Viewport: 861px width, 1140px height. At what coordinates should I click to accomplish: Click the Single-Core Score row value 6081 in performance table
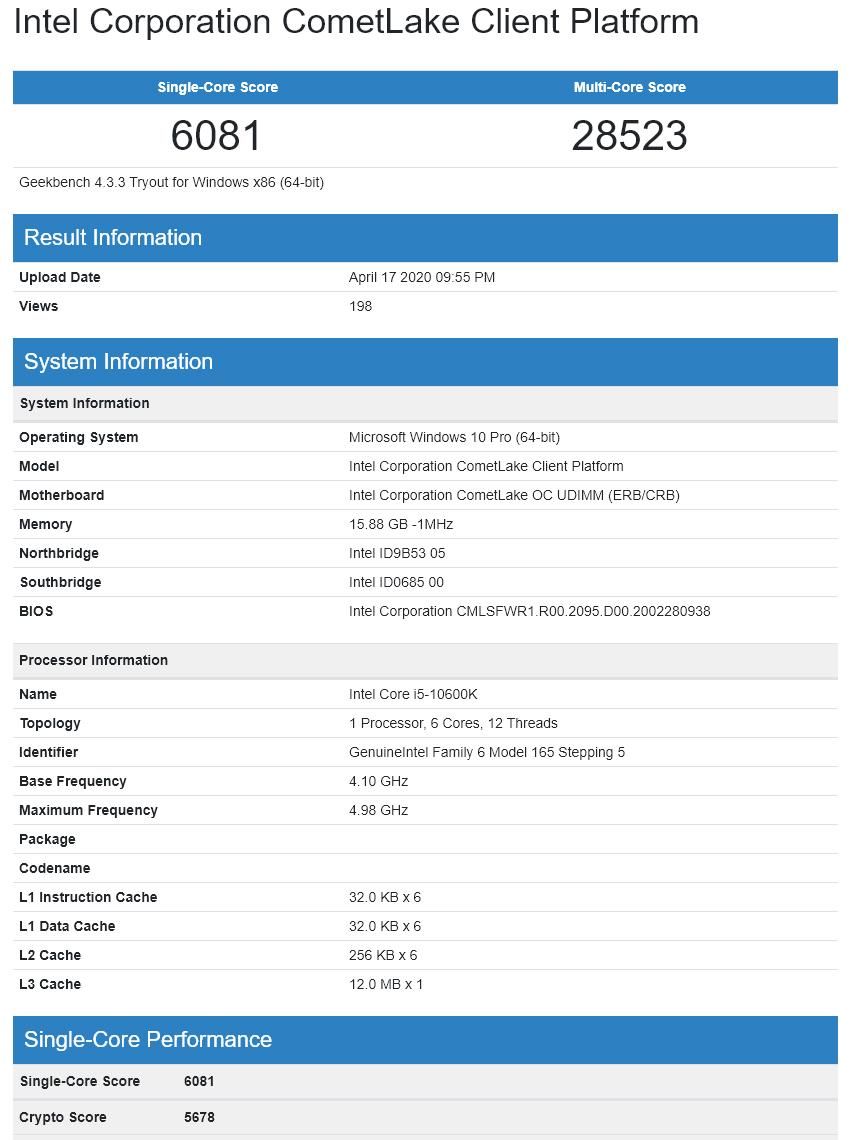coord(199,1082)
